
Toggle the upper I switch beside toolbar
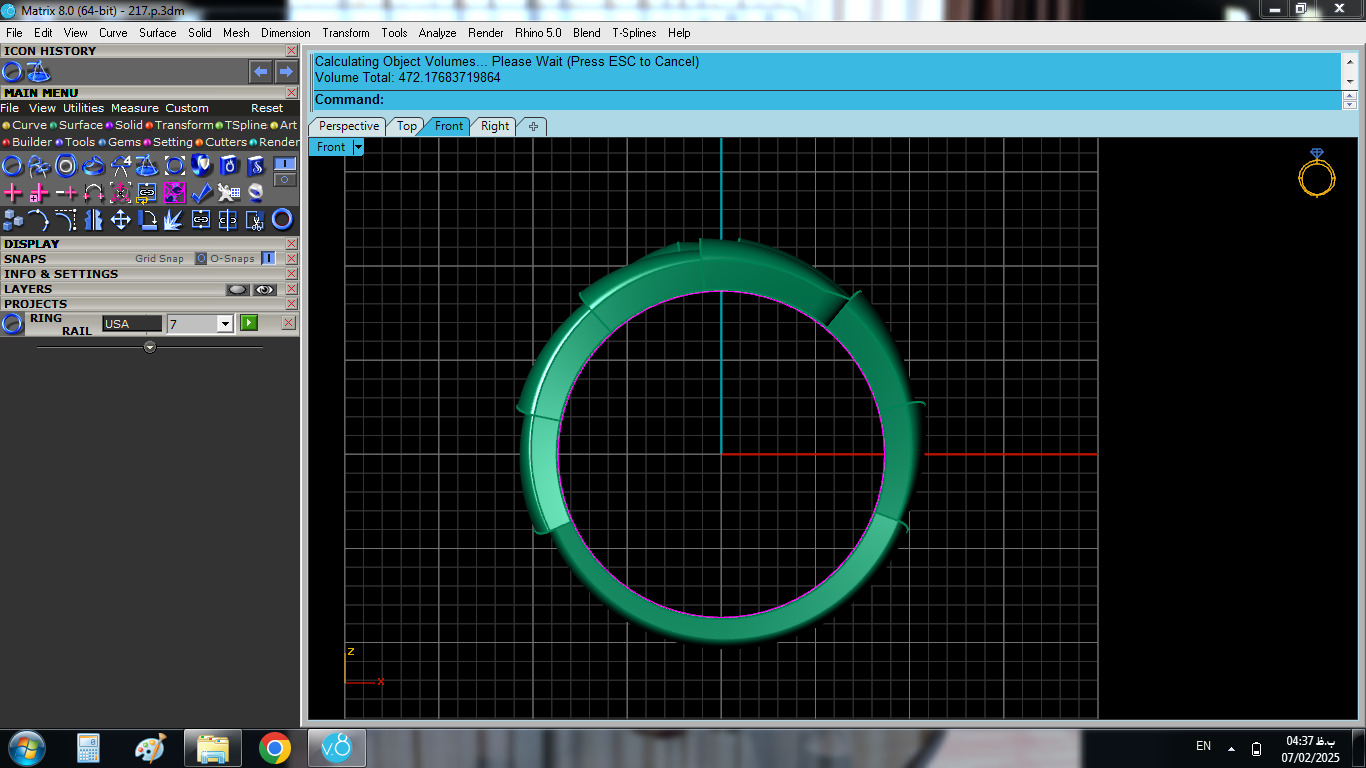pyautogui.click(x=285, y=163)
